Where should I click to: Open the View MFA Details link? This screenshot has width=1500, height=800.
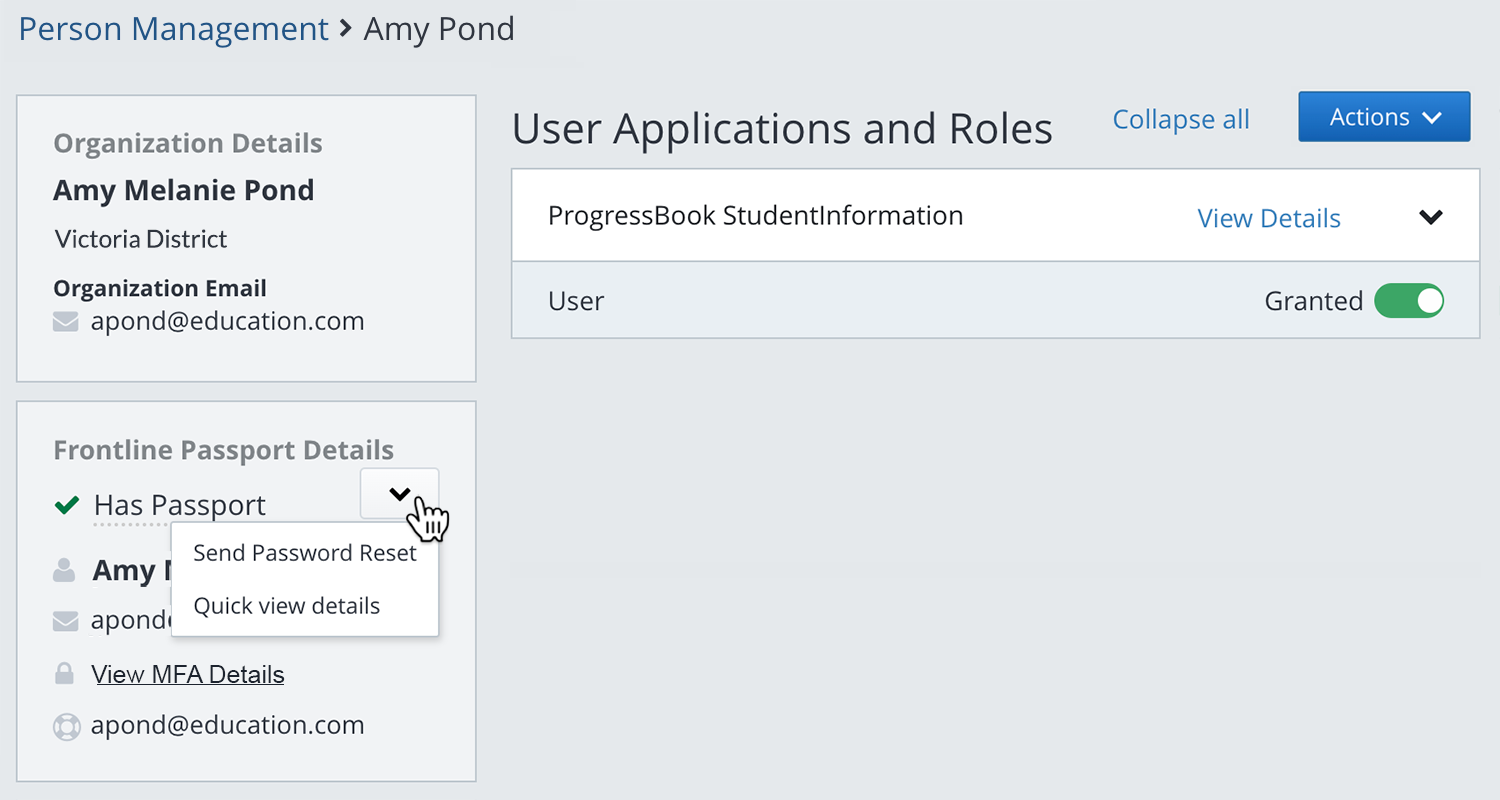[188, 675]
